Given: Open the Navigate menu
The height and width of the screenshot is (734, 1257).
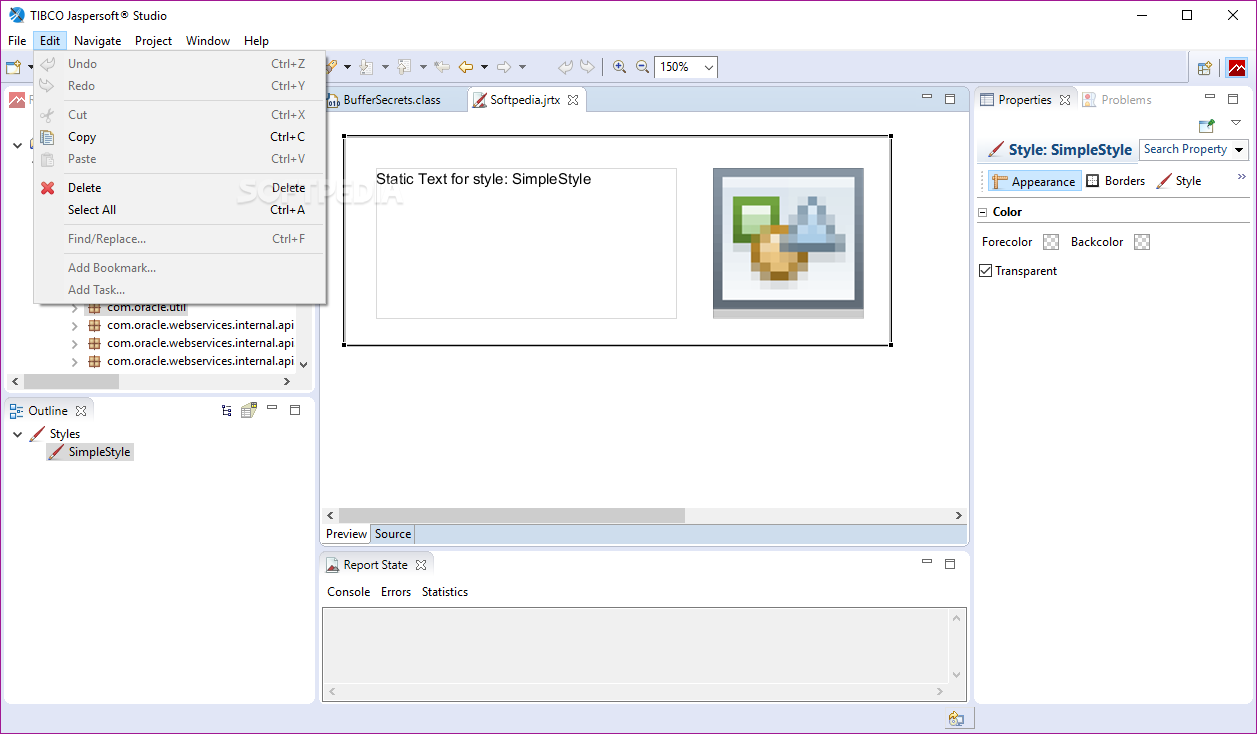Looking at the screenshot, I should click(x=97, y=41).
